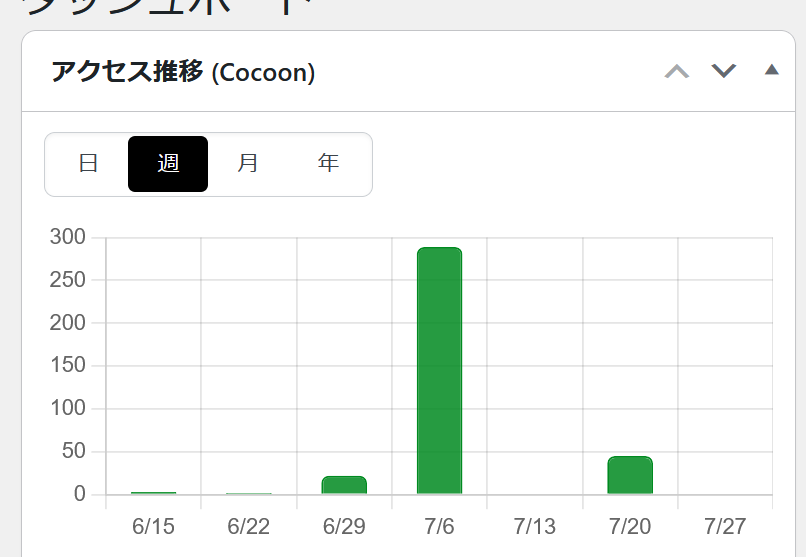Click the tall 7/6 bar
This screenshot has width=806, height=557.
coord(439,370)
